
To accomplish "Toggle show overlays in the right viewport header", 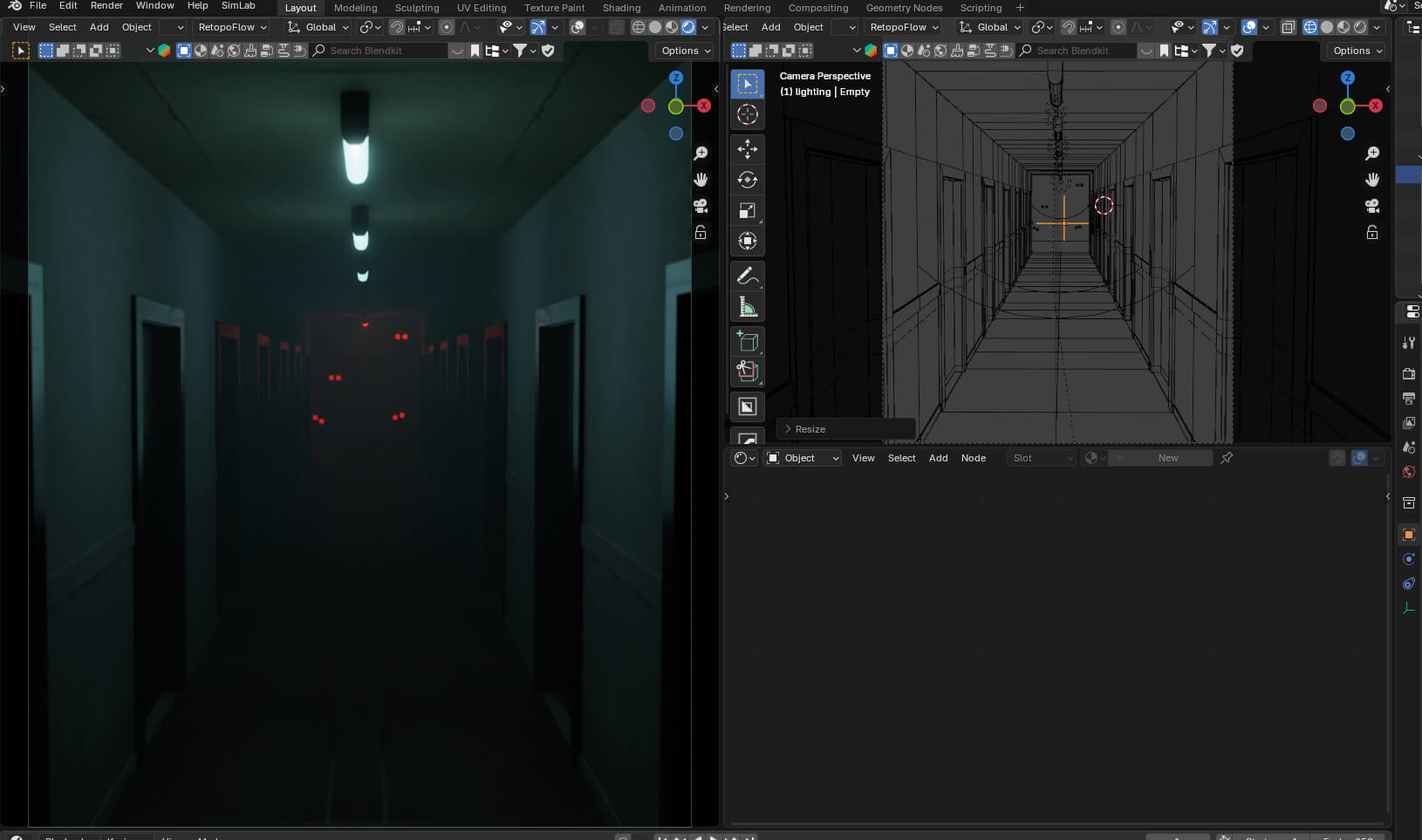I will pos(1249,27).
